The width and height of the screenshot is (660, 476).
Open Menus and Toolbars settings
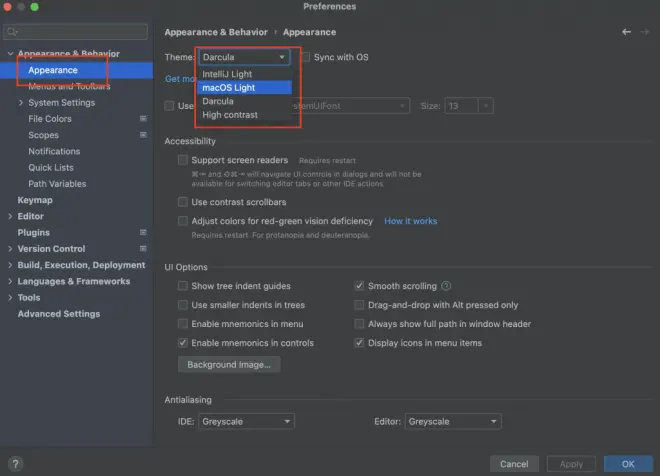69,86
